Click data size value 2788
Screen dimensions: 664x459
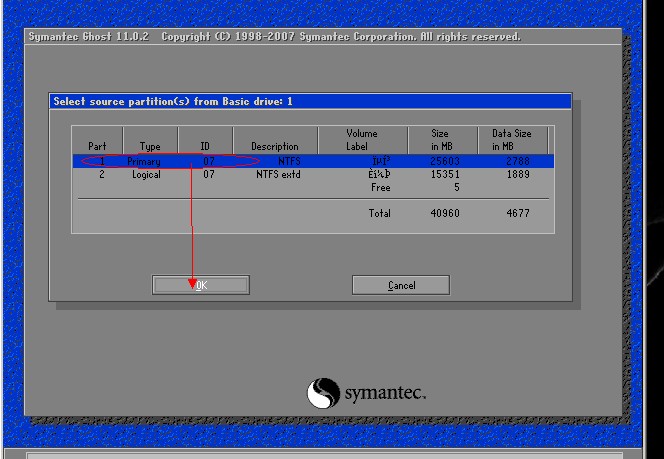pos(518,161)
